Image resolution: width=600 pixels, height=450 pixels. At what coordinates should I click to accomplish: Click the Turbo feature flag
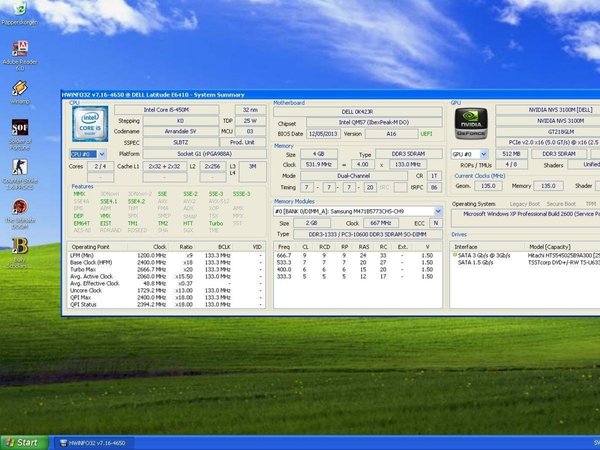click(x=216, y=223)
